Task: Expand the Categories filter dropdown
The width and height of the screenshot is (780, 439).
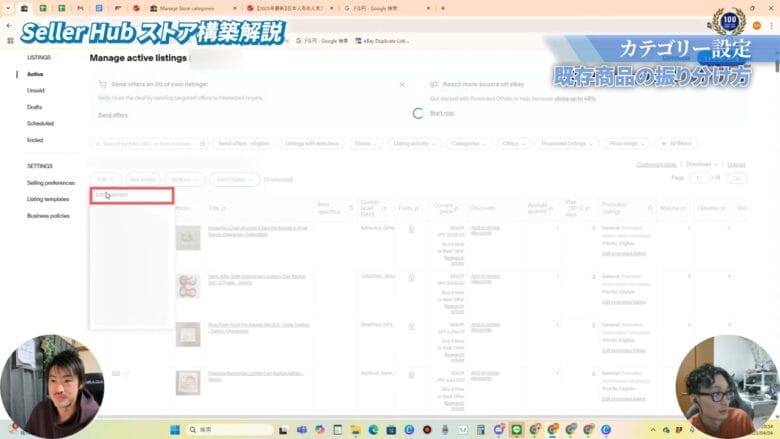Action: 469,144
